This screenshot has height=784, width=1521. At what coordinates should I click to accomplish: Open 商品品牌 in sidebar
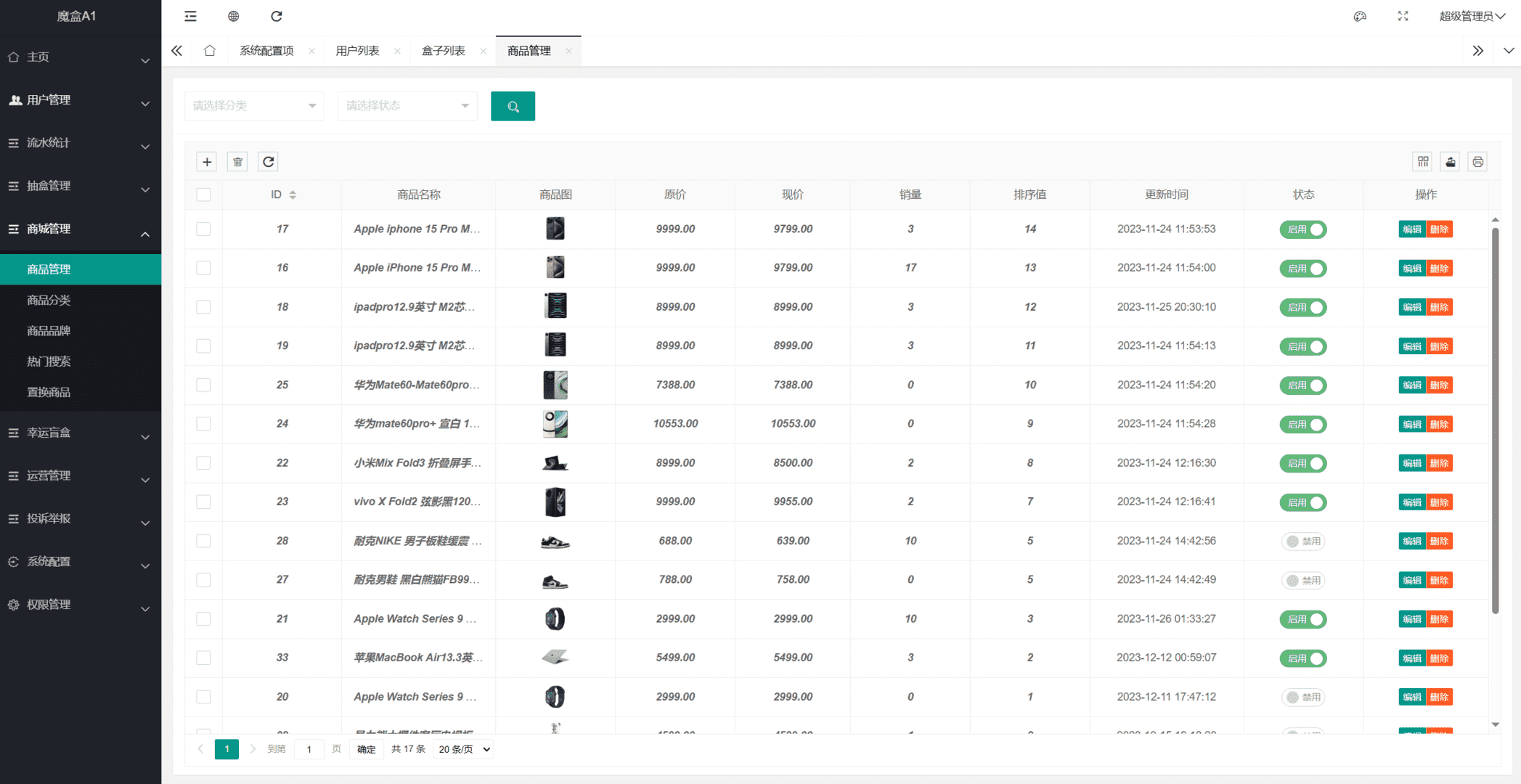click(x=81, y=330)
